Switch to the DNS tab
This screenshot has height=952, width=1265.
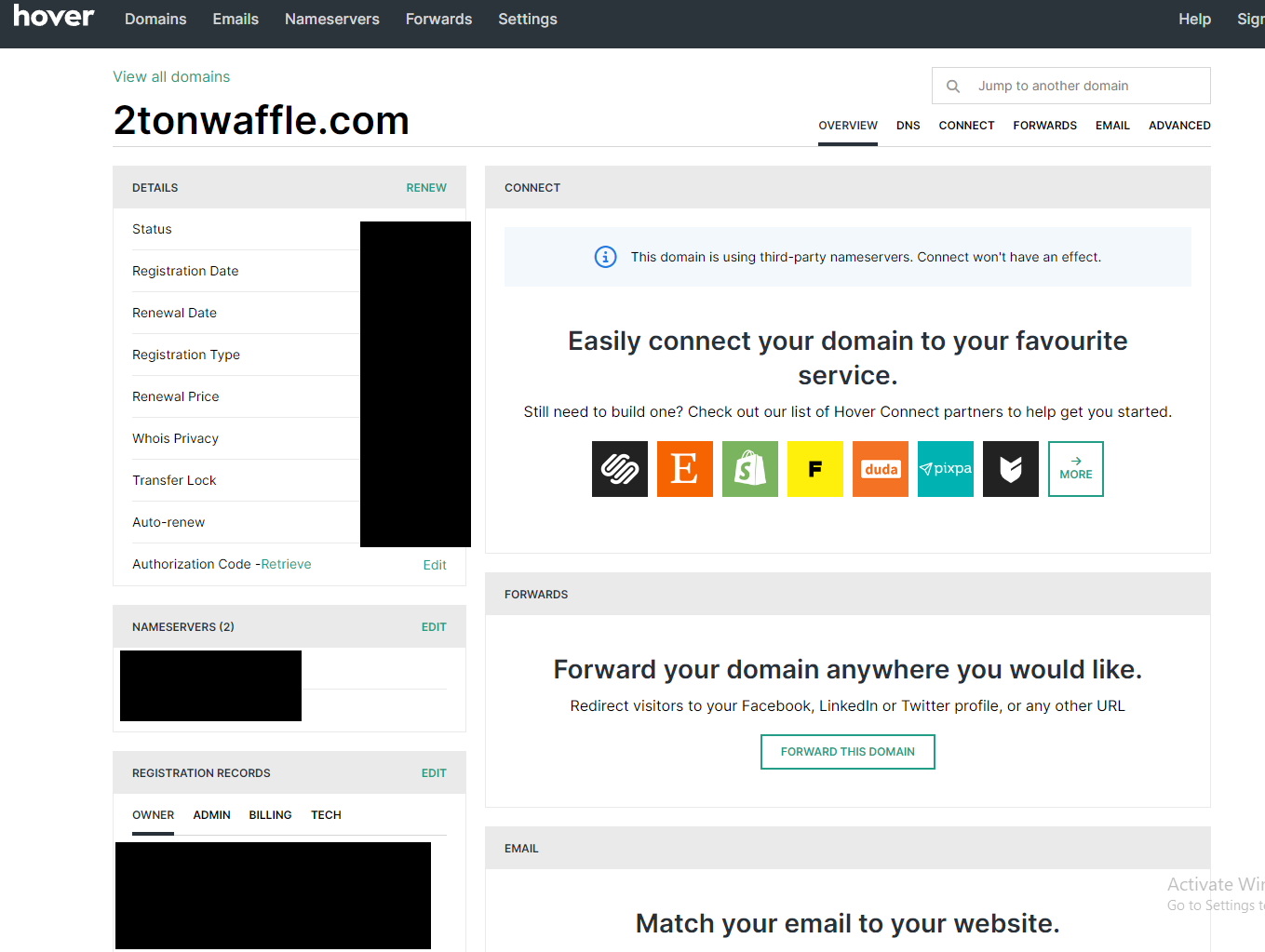(908, 126)
